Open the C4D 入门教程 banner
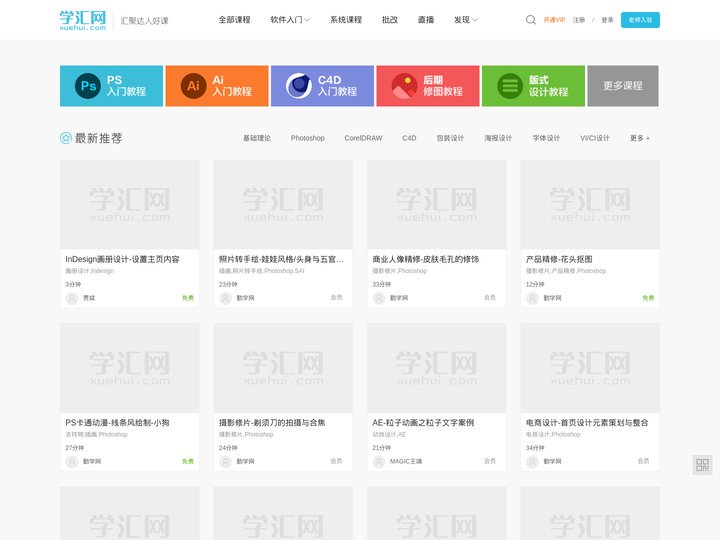This screenshot has width=720, height=540. (322, 86)
